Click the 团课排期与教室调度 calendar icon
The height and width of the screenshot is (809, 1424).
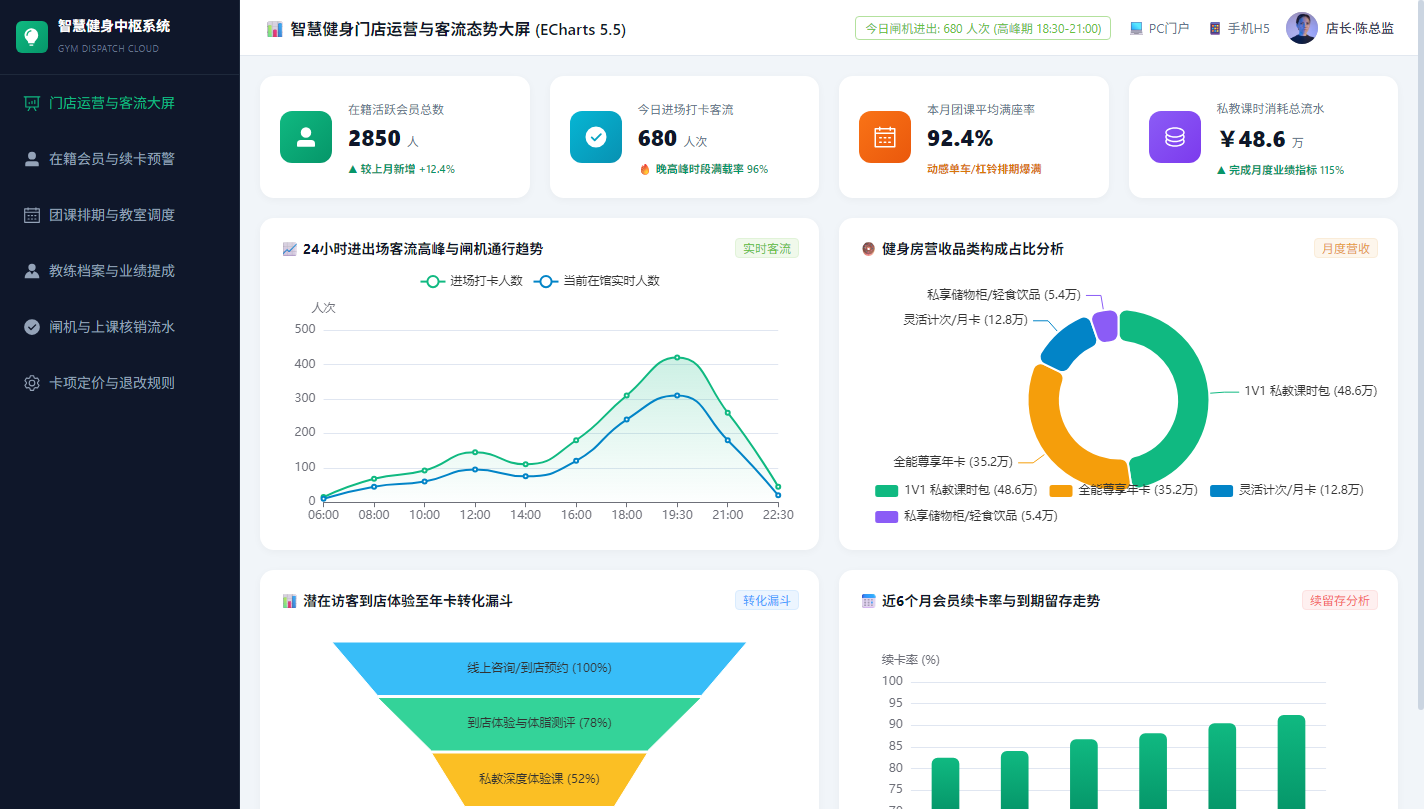pos(32,215)
